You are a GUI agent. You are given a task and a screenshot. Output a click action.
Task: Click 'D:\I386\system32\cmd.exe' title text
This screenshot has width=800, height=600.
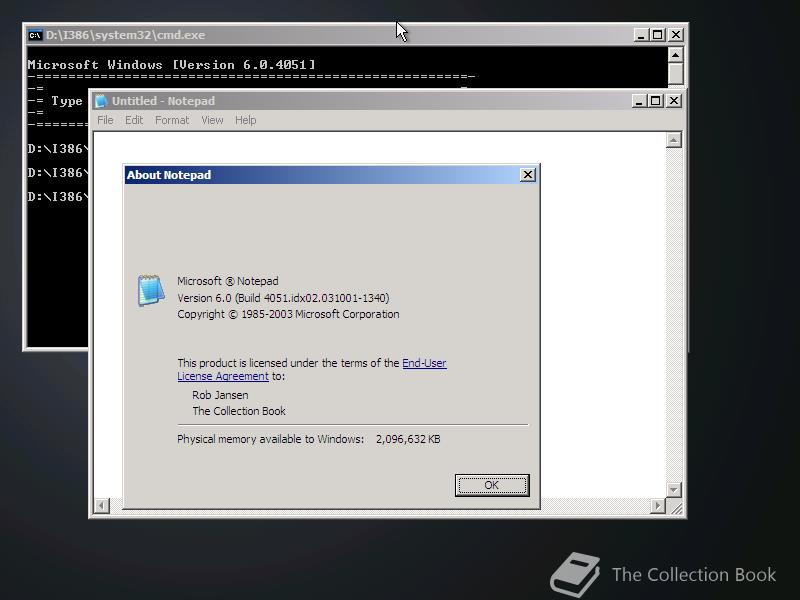pyautogui.click(x=126, y=35)
